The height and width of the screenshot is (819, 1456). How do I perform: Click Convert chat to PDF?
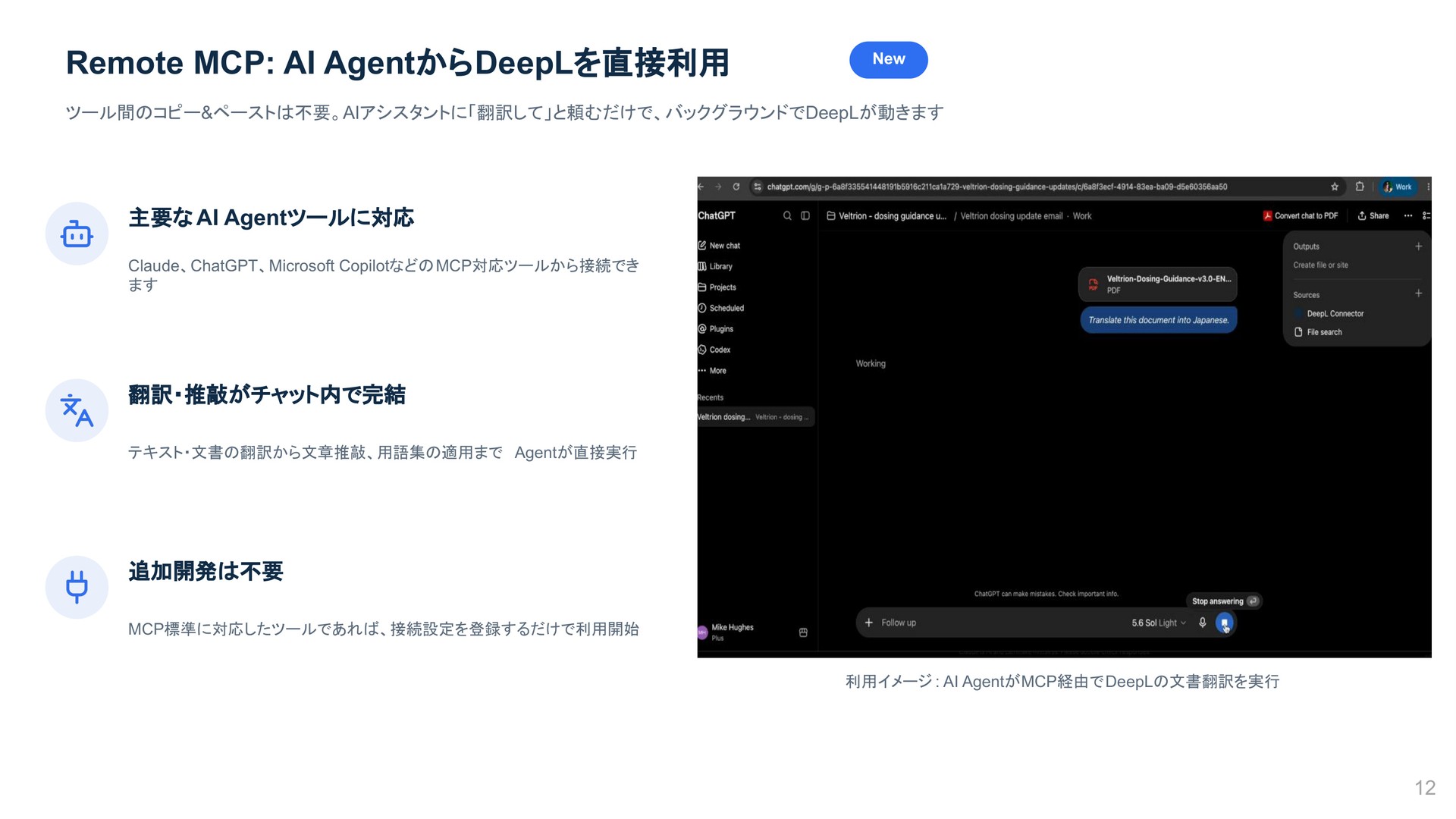point(1301,216)
